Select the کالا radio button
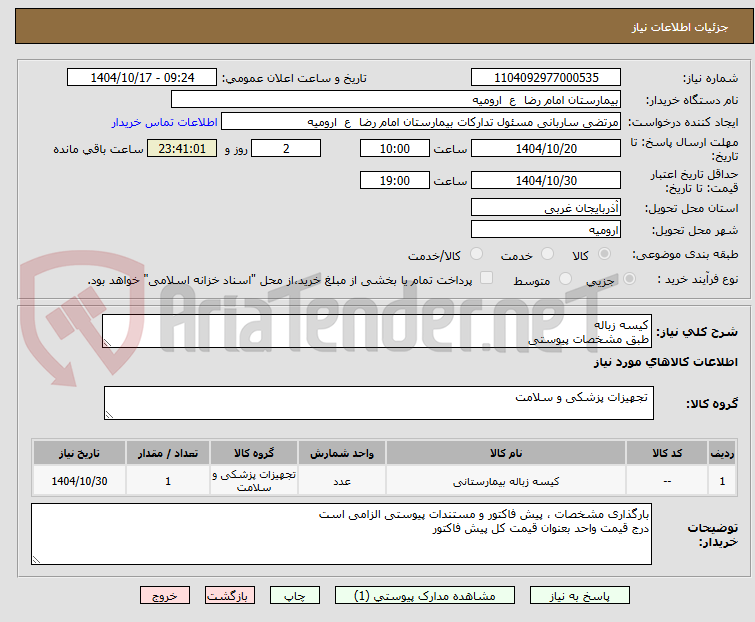Image resolution: width=755 pixels, height=622 pixels. click(604, 254)
